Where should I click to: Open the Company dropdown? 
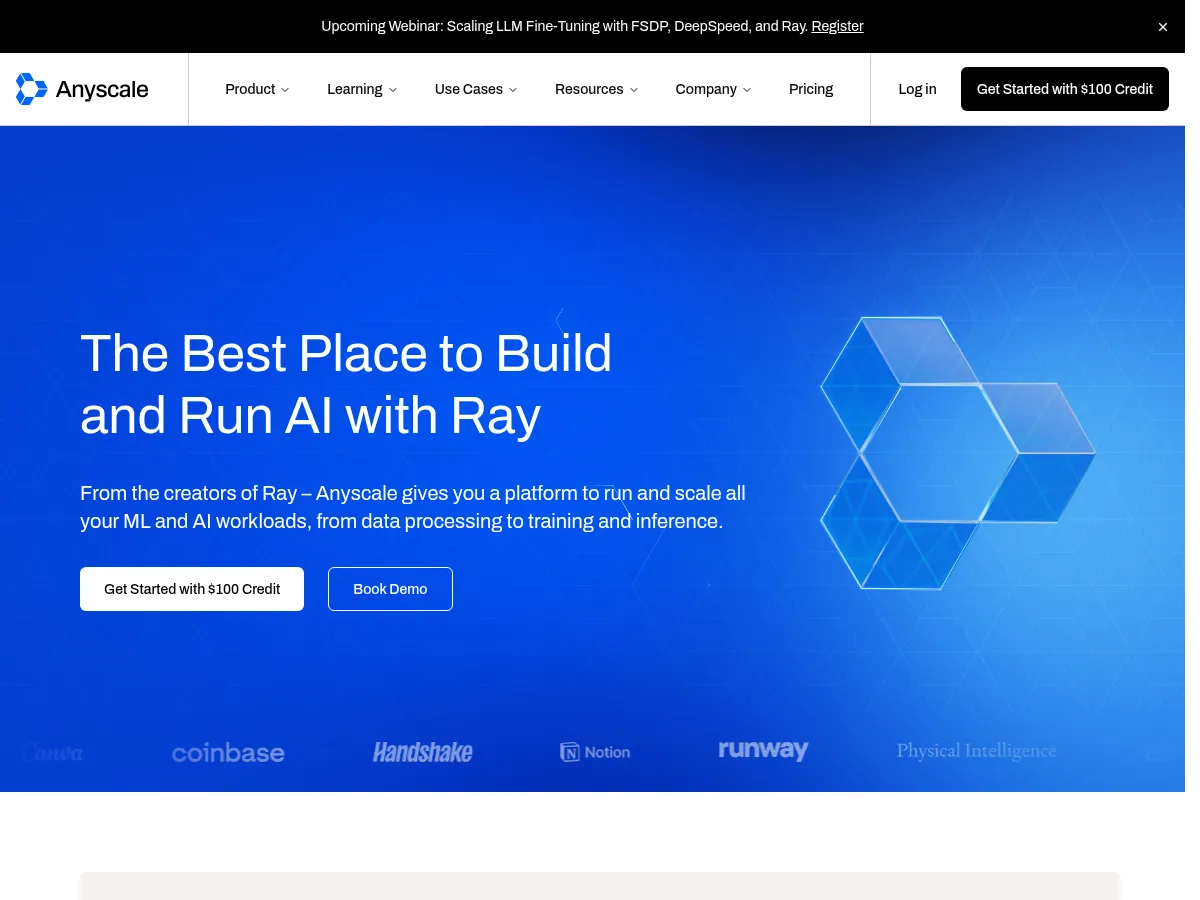pyautogui.click(x=712, y=89)
